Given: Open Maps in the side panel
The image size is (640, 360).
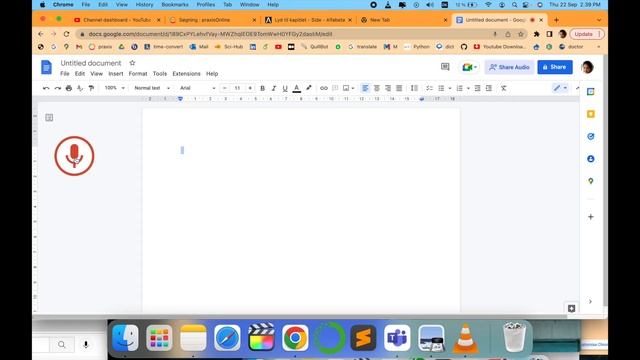Looking at the screenshot, I should [591, 181].
